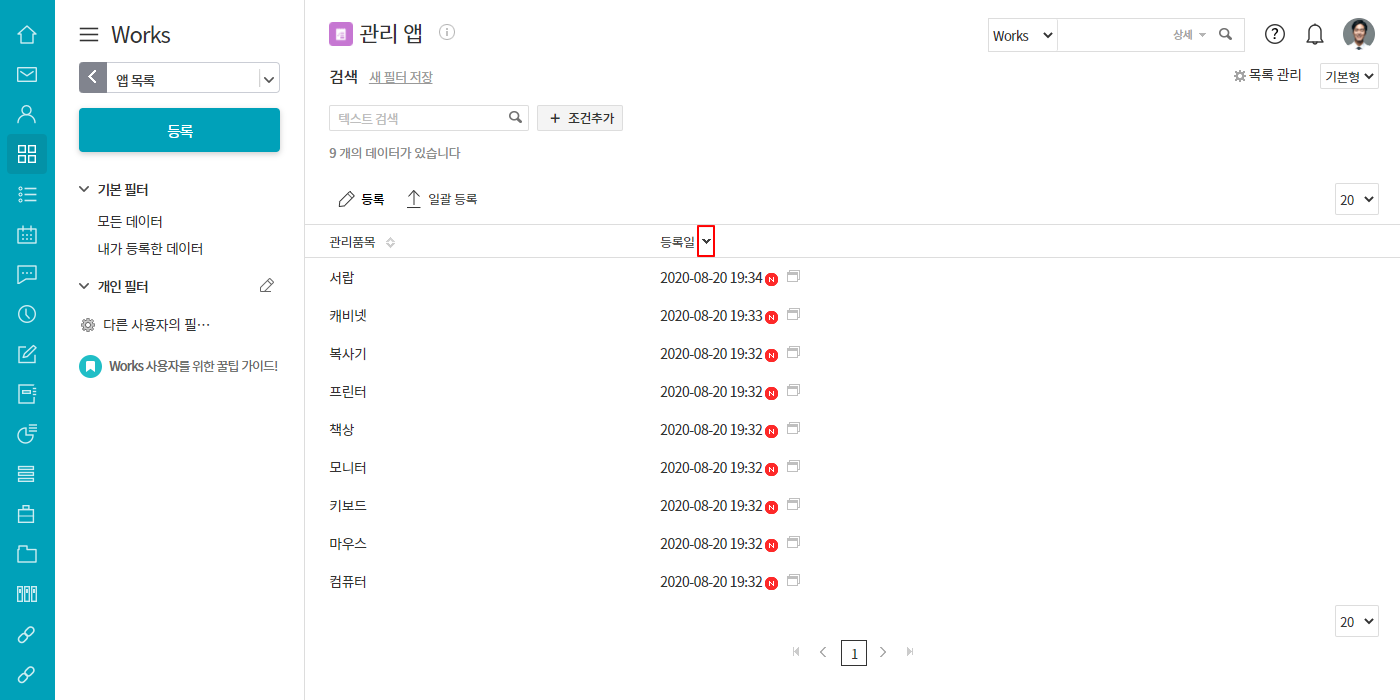Open the 기본형 view dropdown
The image size is (1400, 700).
click(1349, 76)
